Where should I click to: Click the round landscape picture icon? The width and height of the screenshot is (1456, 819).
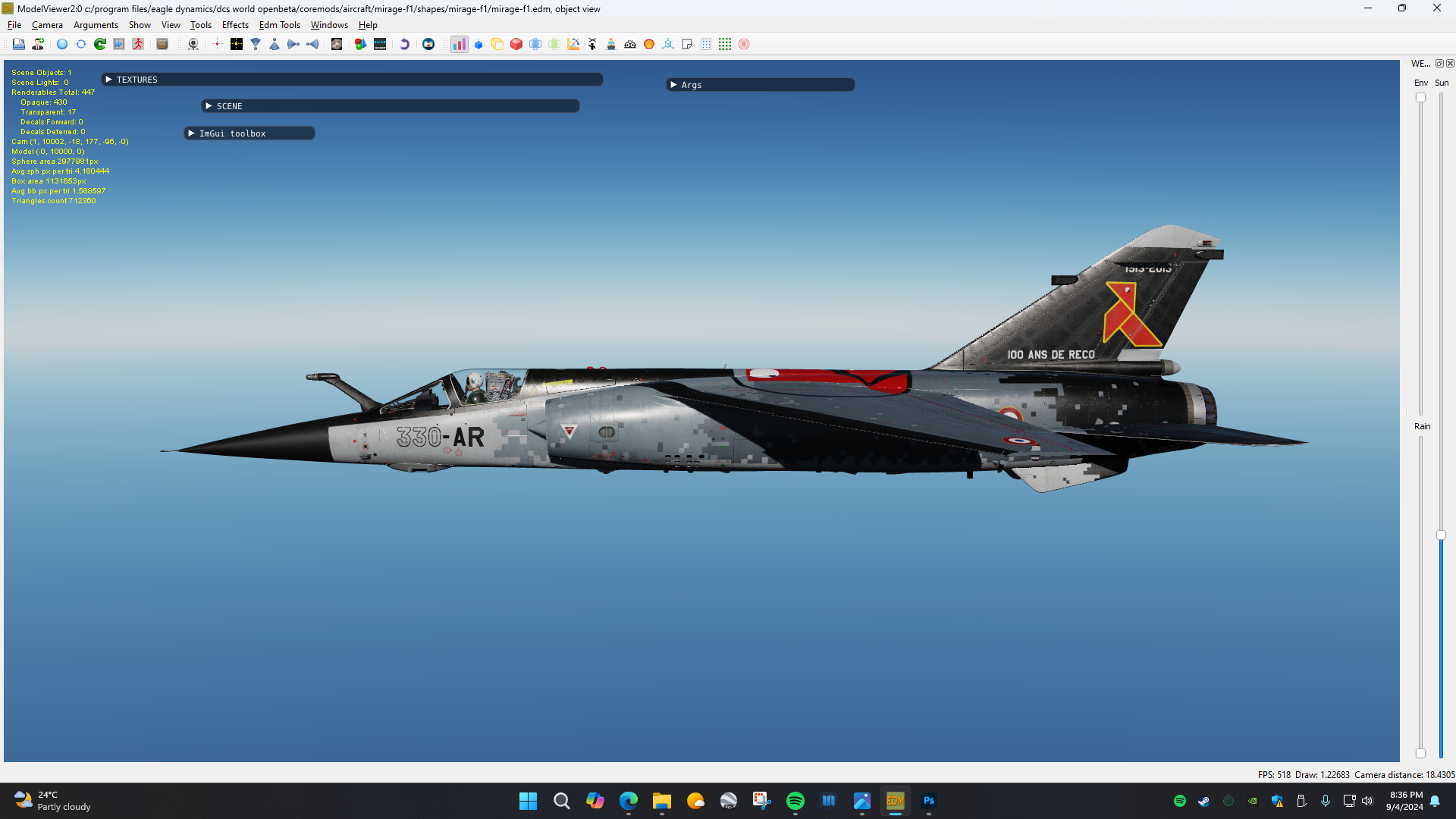pyautogui.click(x=428, y=44)
